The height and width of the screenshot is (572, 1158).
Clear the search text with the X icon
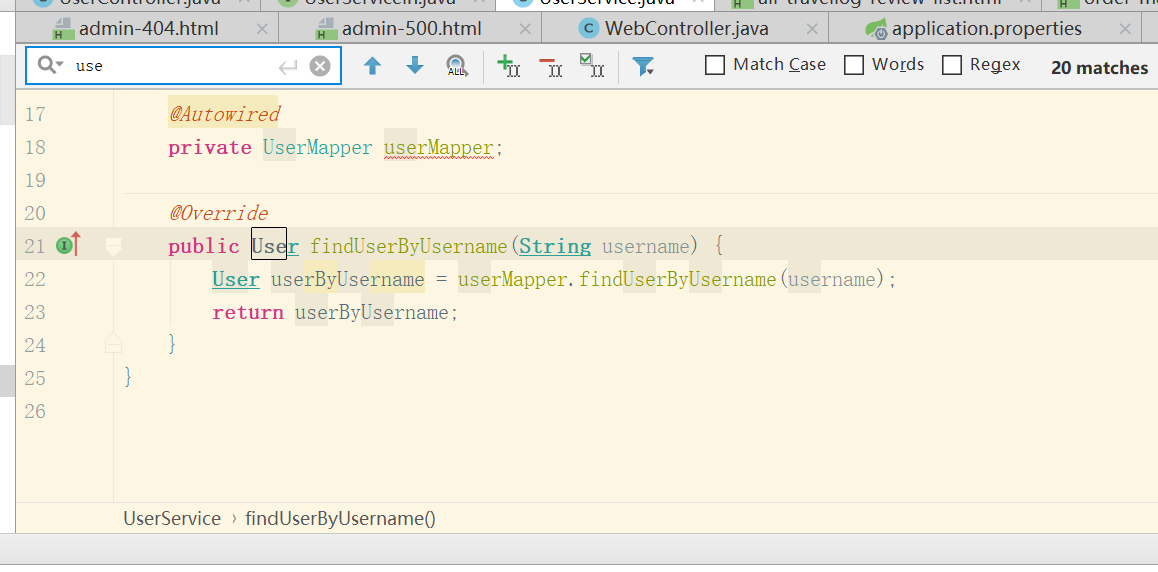pyautogui.click(x=319, y=66)
